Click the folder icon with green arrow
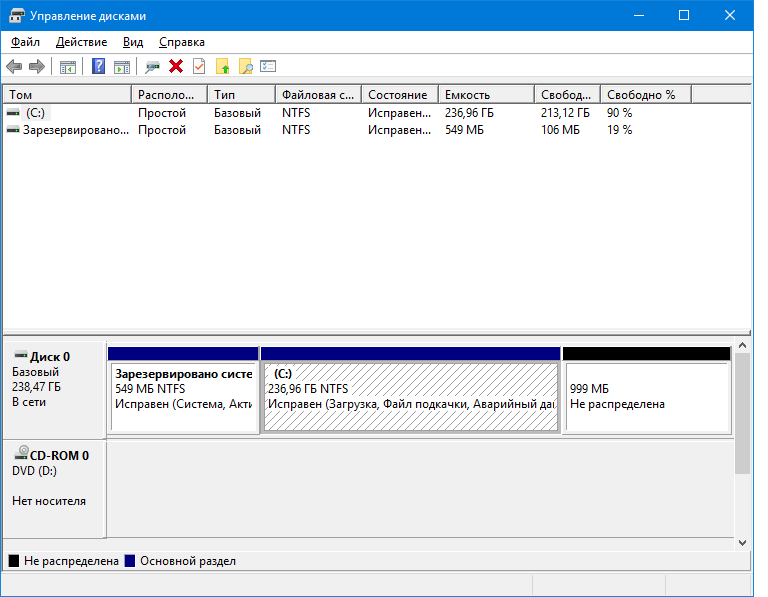The height and width of the screenshot is (597, 768). tap(222, 67)
